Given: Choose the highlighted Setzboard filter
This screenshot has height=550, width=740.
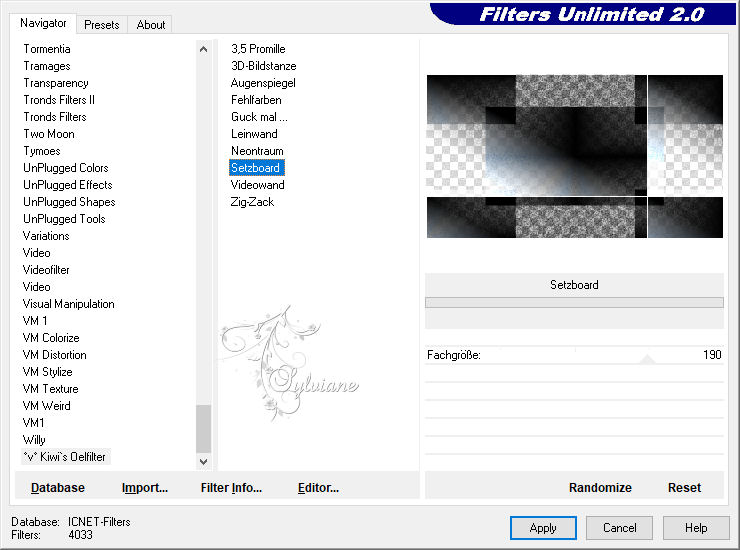Looking at the screenshot, I should [257, 168].
